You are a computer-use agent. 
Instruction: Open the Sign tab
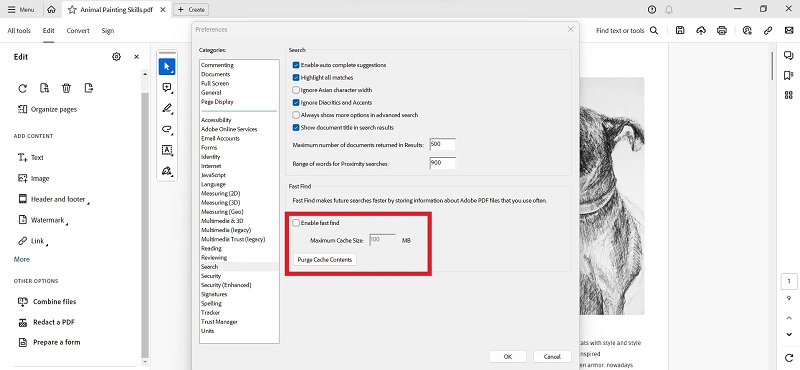coord(108,31)
